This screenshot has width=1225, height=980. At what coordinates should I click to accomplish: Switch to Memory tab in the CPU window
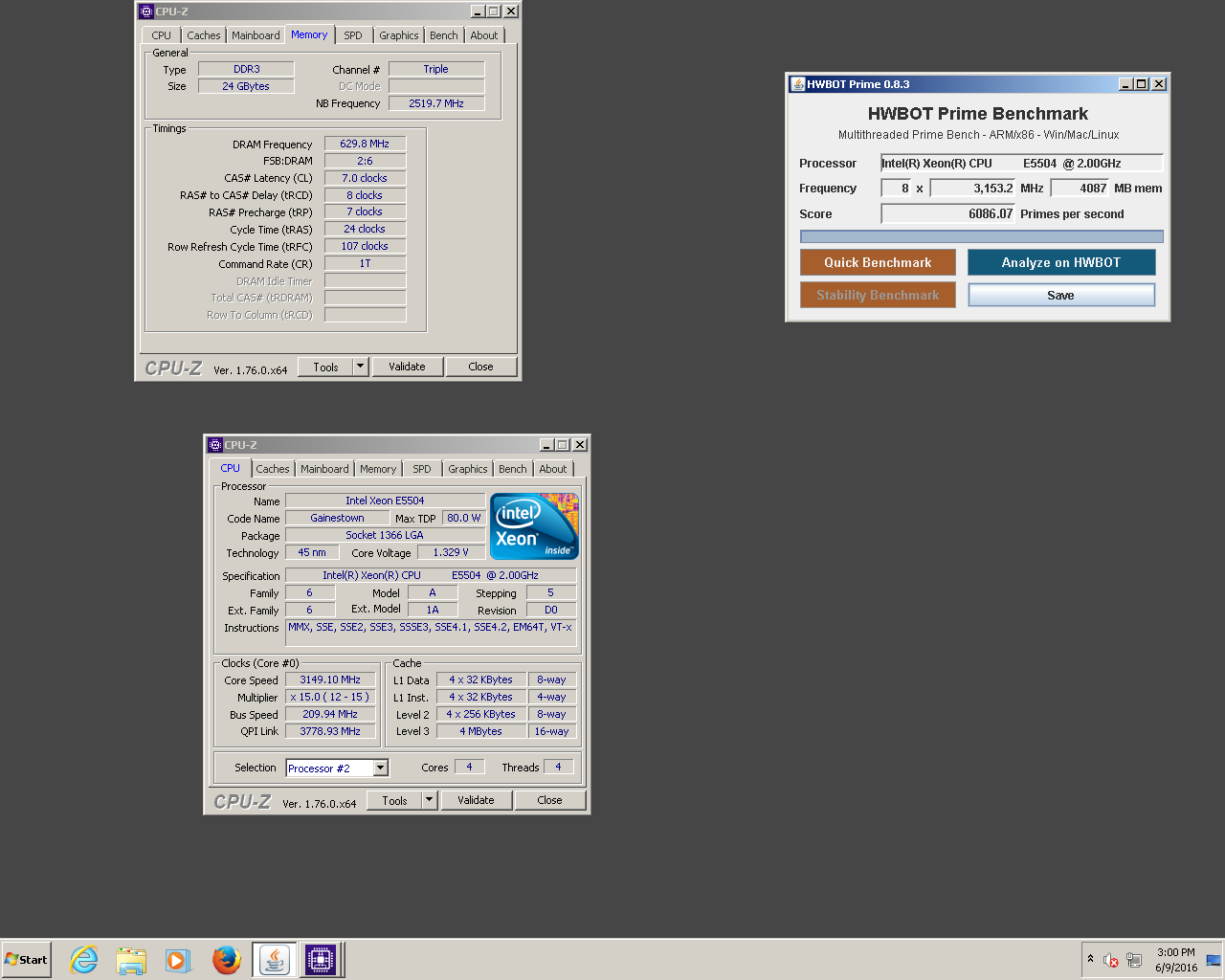tap(378, 469)
